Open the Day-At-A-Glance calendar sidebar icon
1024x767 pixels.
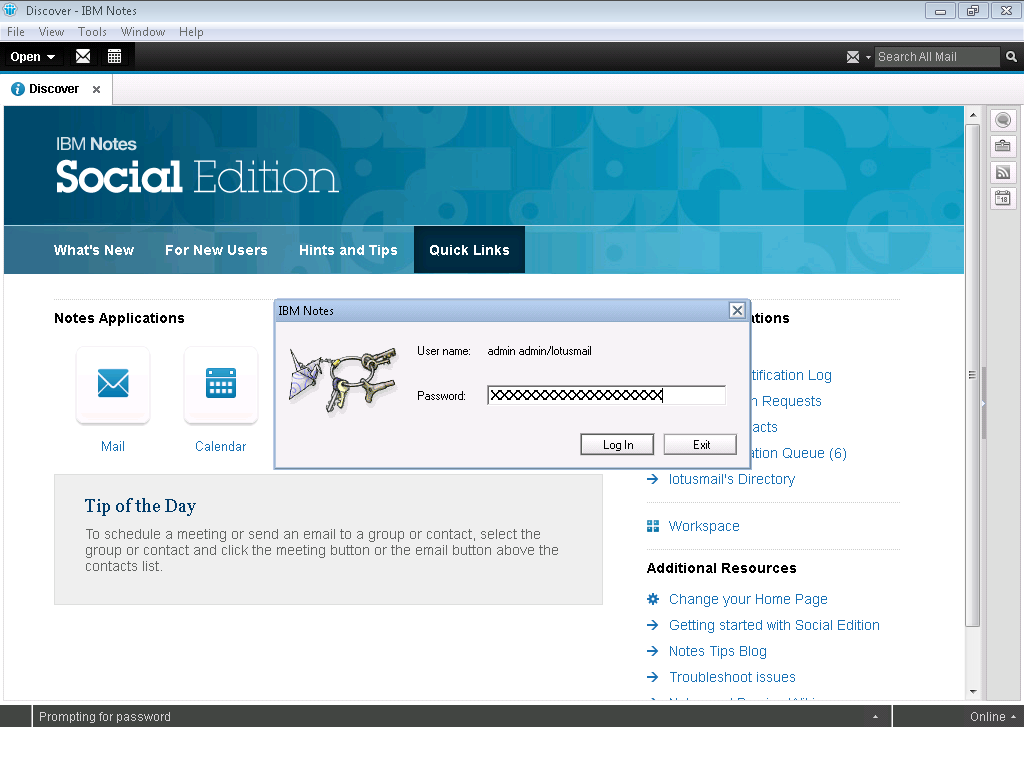[x=1003, y=198]
